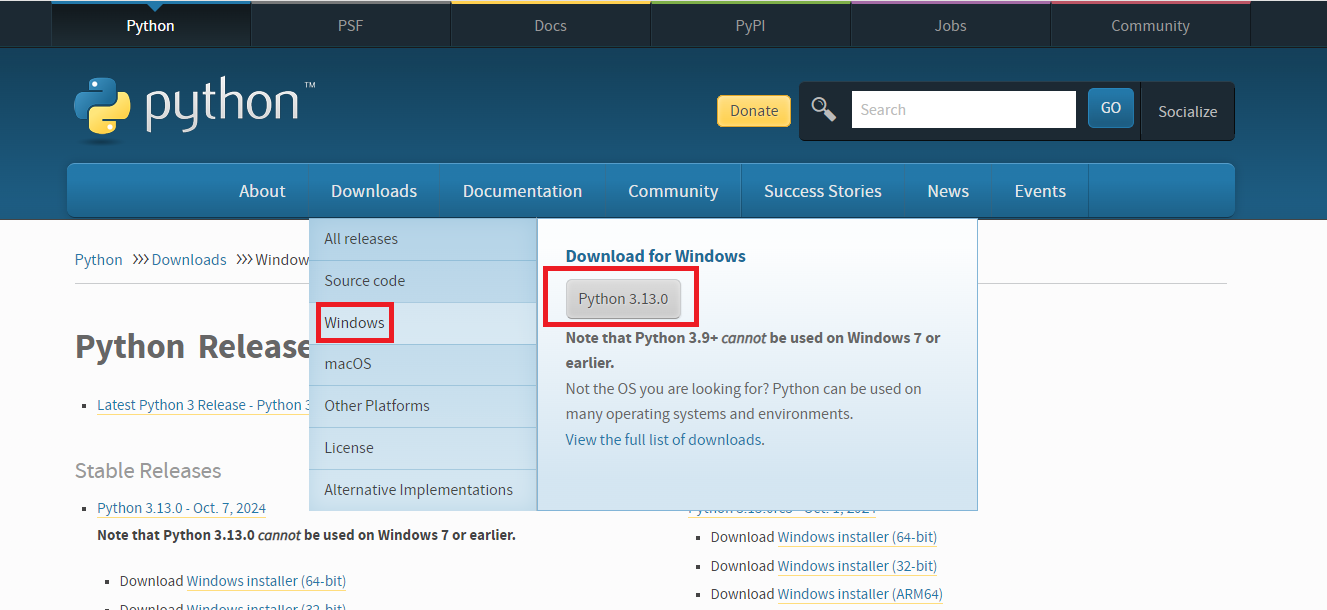Open View the full list of downloads link
This screenshot has height=610, width=1327.
click(x=664, y=440)
